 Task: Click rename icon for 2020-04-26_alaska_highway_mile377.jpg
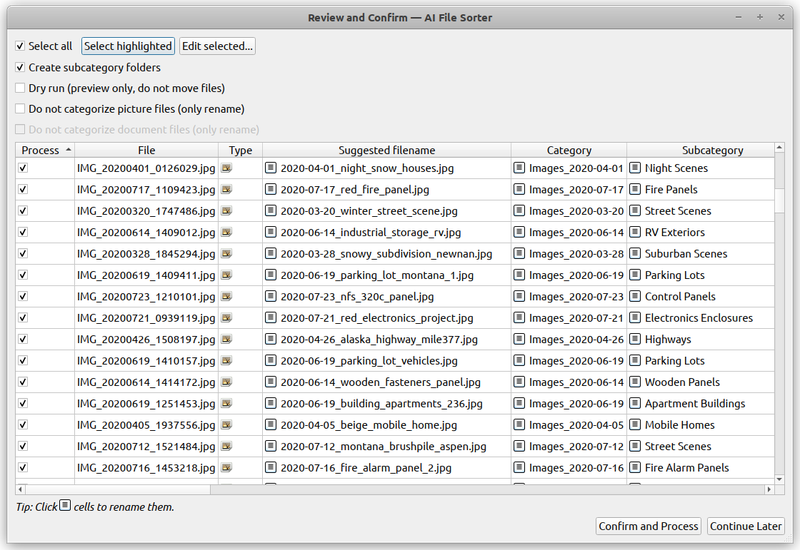click(271, 339)
